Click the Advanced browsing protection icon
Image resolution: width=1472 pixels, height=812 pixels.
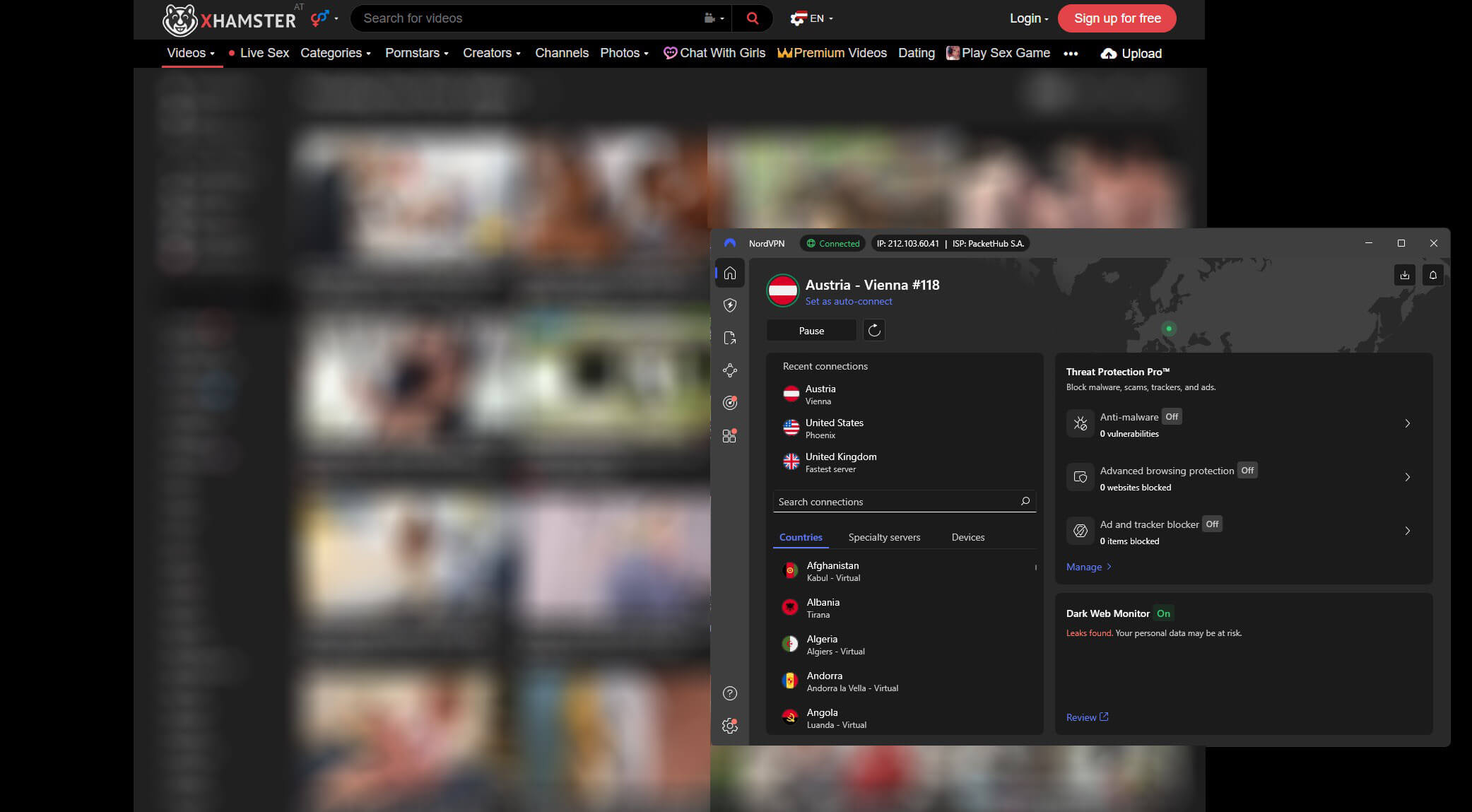1081,477
